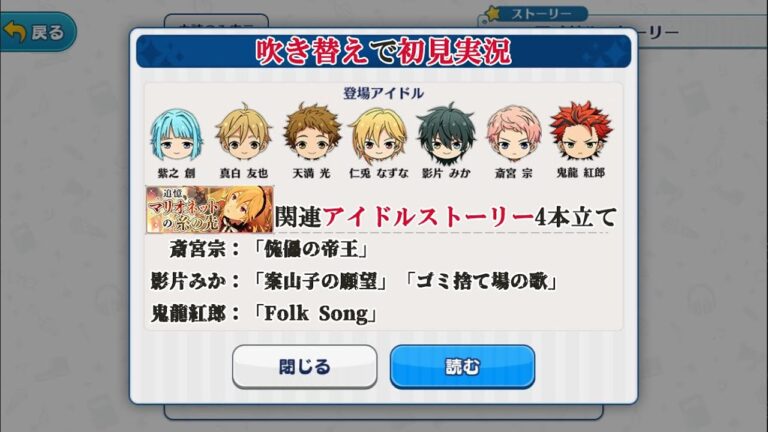The width and height of the screenshot is (768, 432).
Task: Start reading with the blue 読む button
Action: click(x=462, y=366)
